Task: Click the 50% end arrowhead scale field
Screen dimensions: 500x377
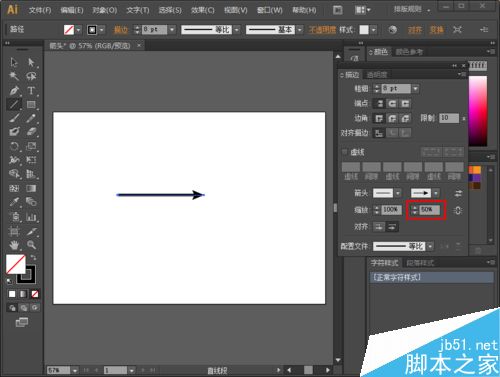Action: coord(430,210)
